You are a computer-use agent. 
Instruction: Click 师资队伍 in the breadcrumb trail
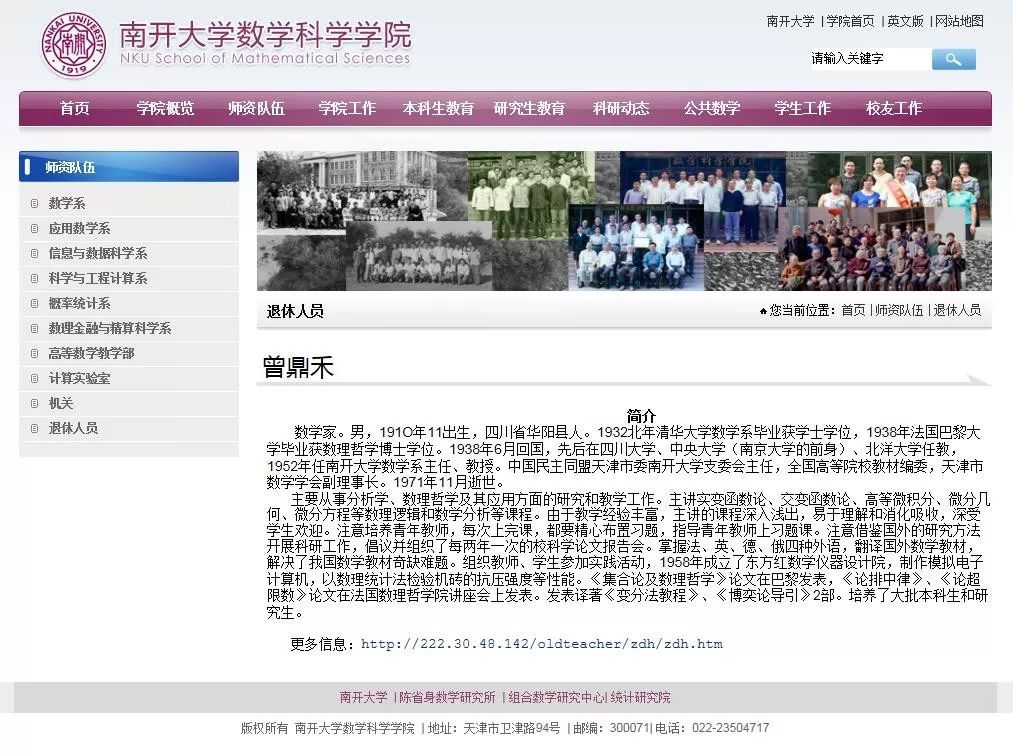click(x=899, y=311)
